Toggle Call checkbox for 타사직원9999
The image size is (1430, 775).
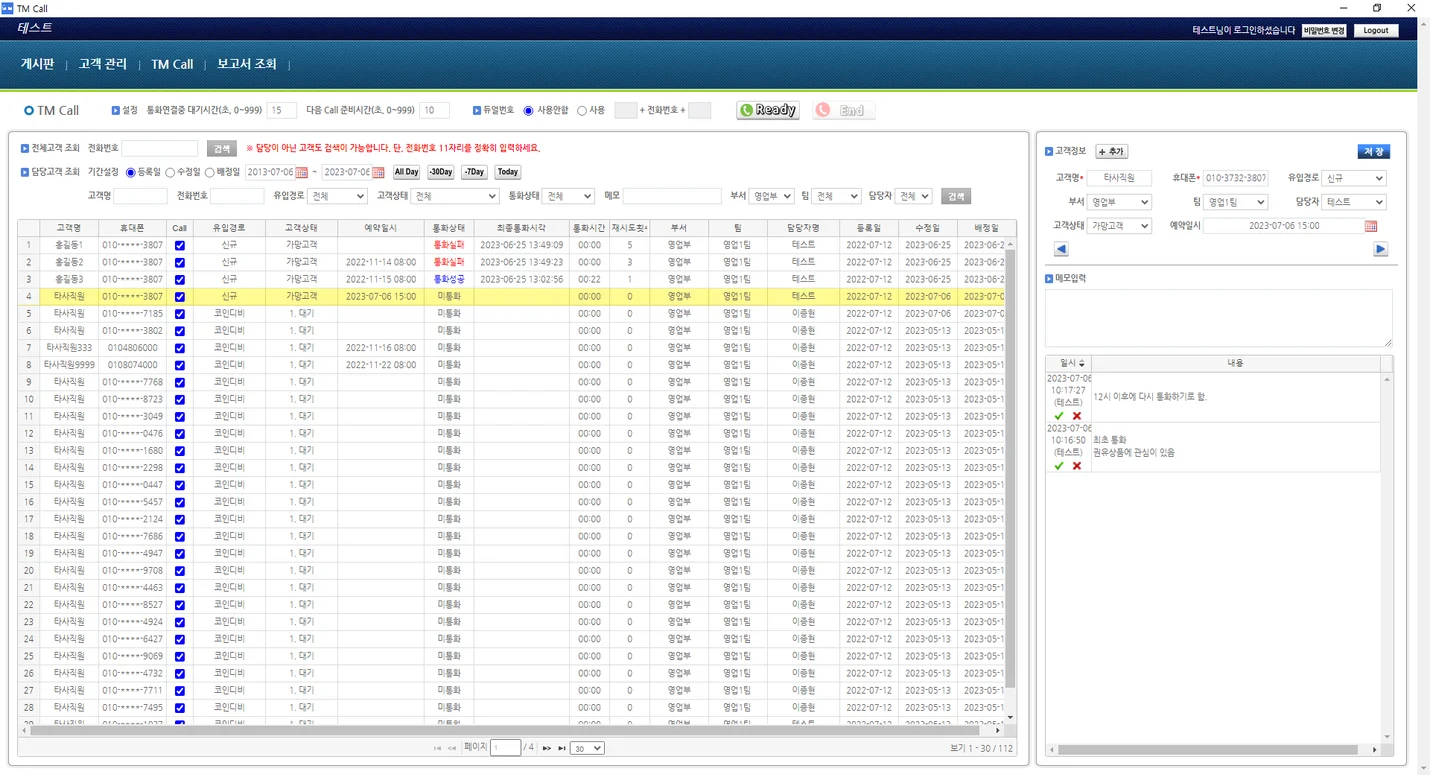coord(179,365)
